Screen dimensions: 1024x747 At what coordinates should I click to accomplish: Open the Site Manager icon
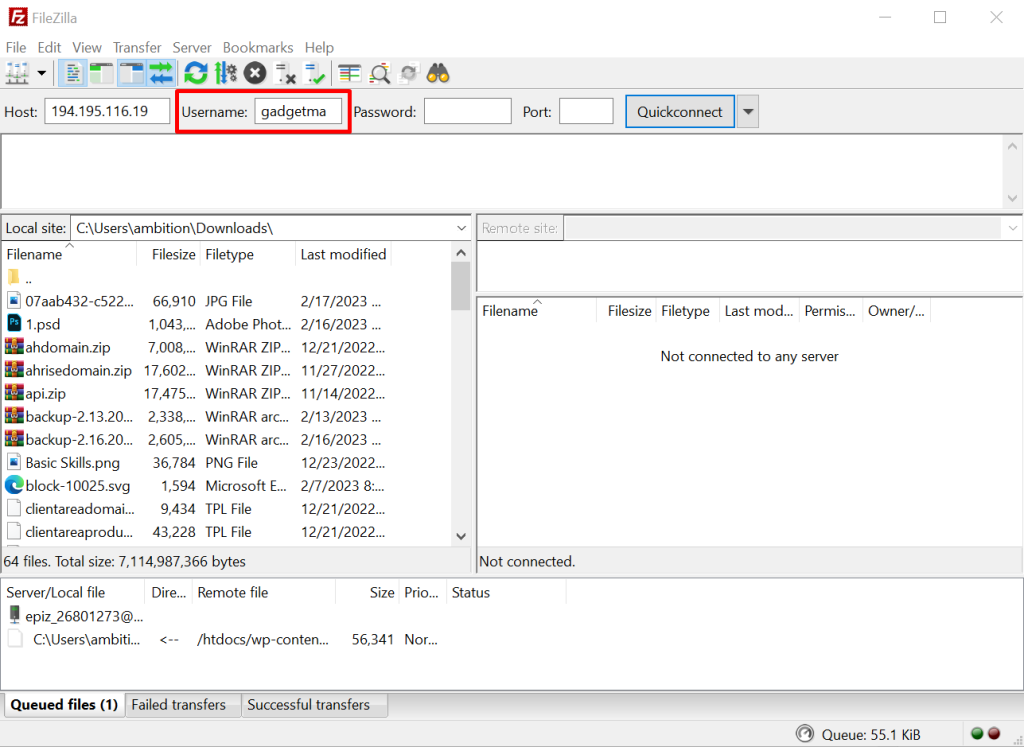click(17, 73)
